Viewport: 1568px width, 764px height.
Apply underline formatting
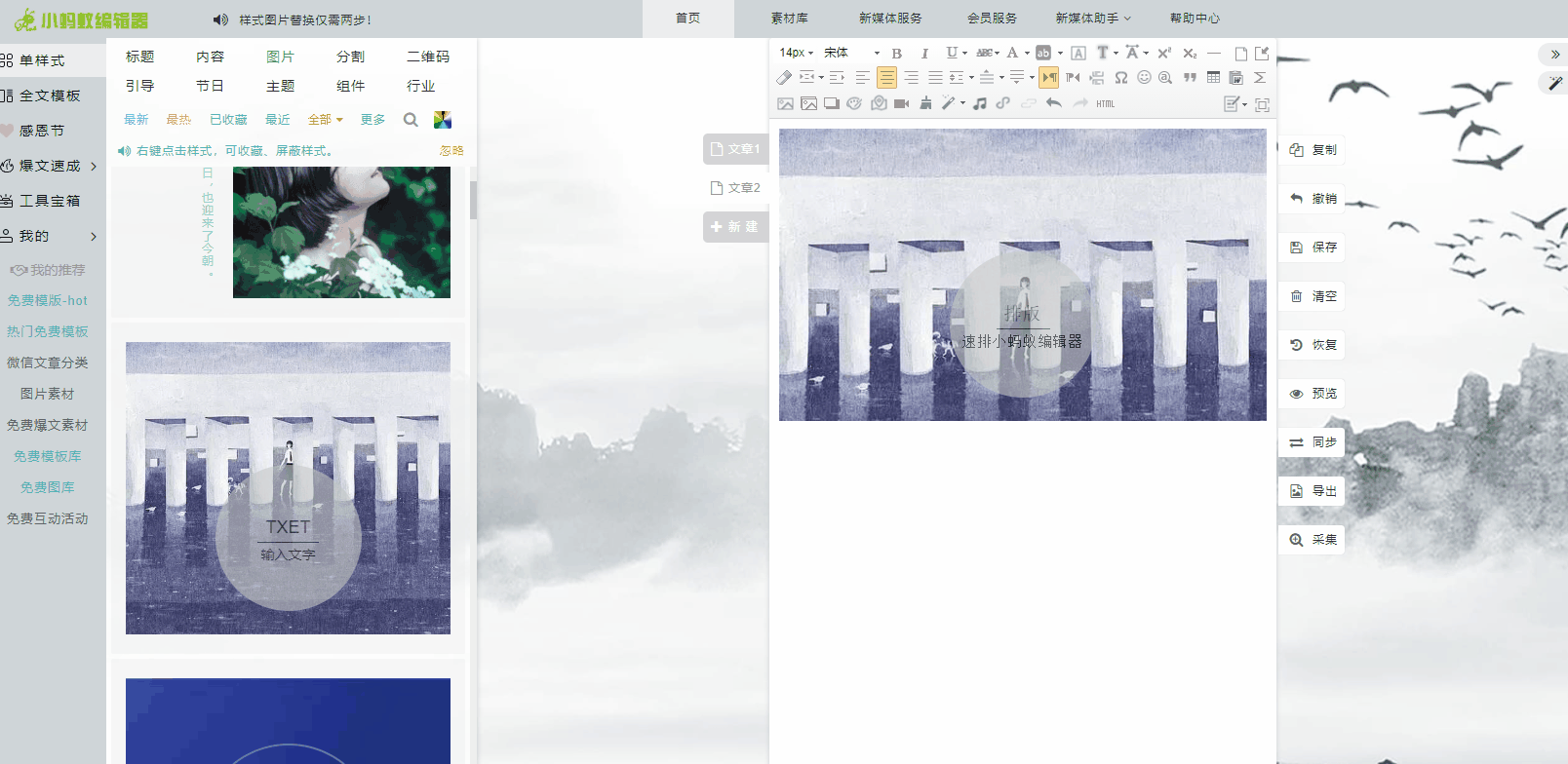click(952, 53)
